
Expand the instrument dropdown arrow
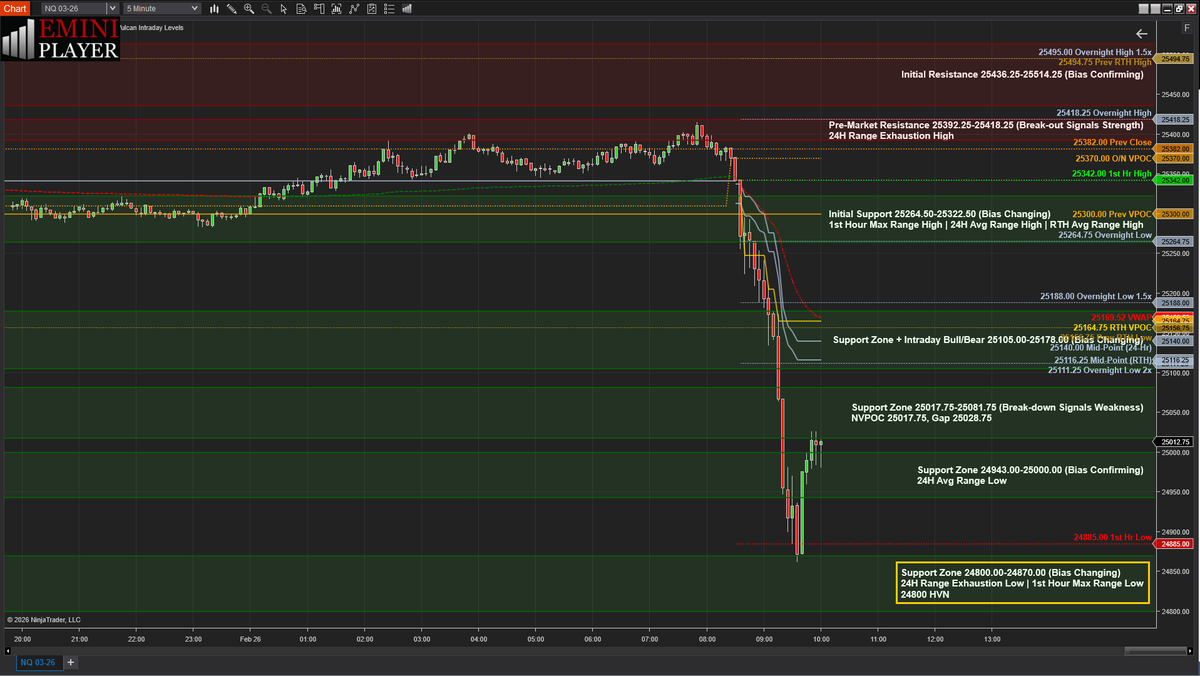pyautogui.click(x=112, y=8)
